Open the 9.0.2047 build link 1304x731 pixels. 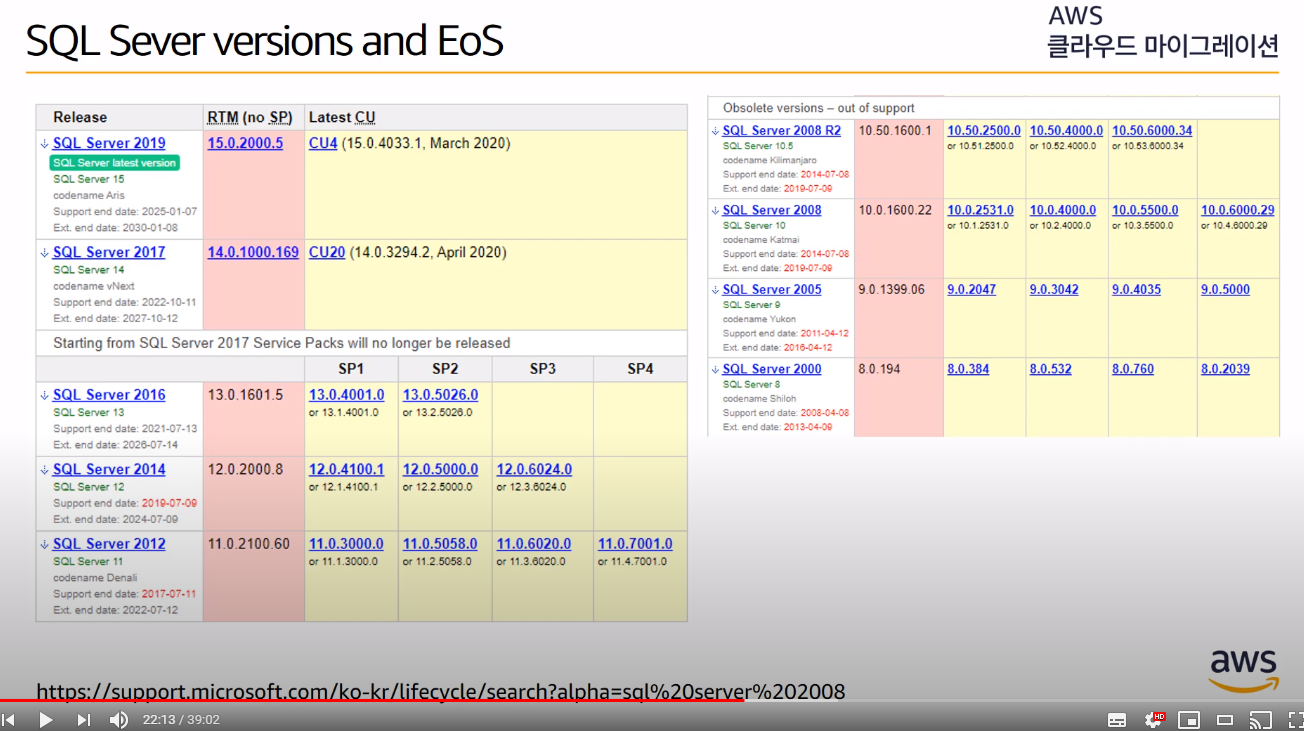pyautogui.click(x=972, y=289)
